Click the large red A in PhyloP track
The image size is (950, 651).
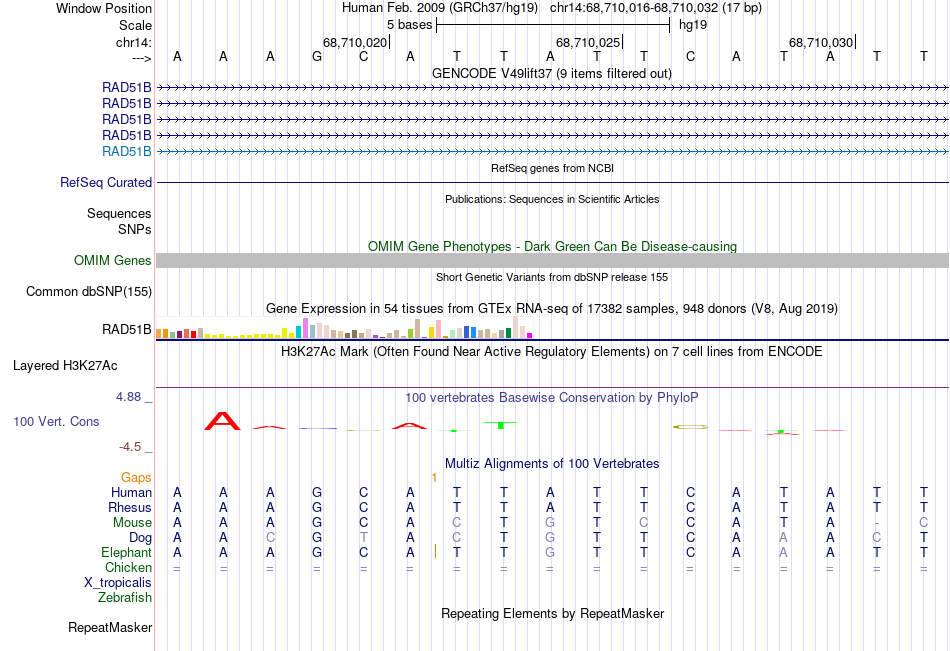222,421
